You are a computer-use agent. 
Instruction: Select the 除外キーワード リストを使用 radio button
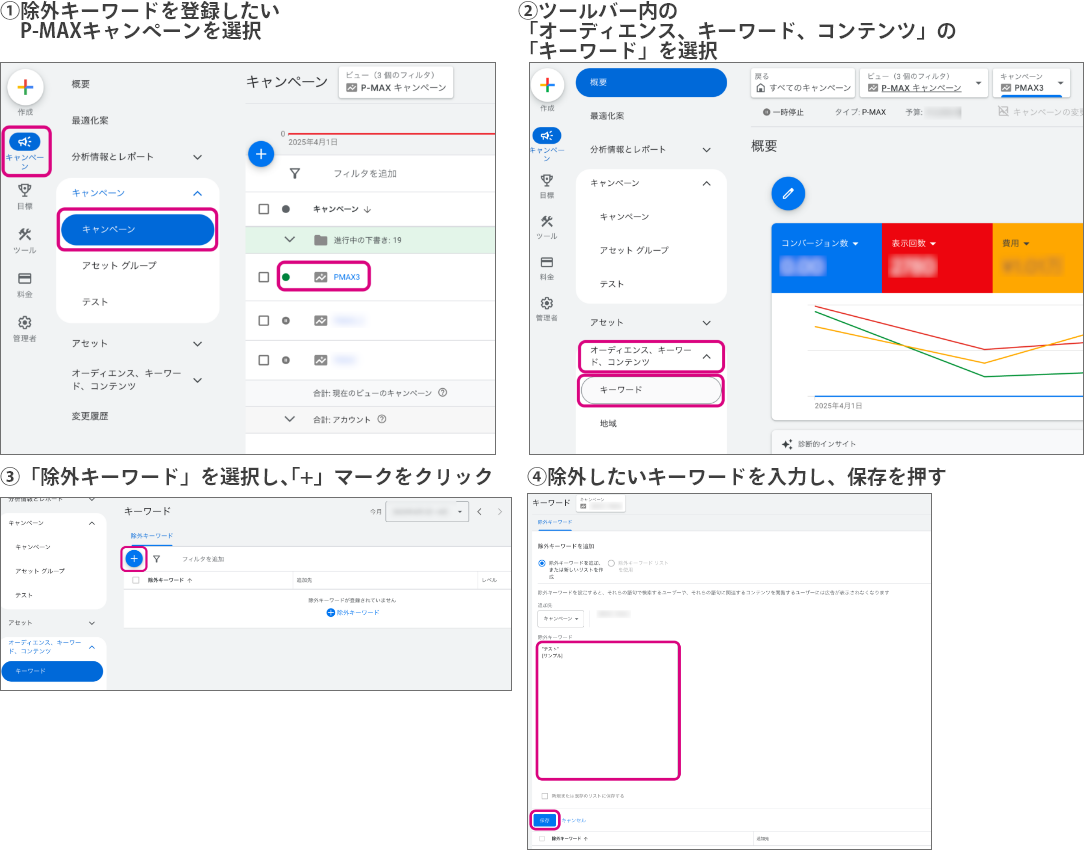[611, 563]
